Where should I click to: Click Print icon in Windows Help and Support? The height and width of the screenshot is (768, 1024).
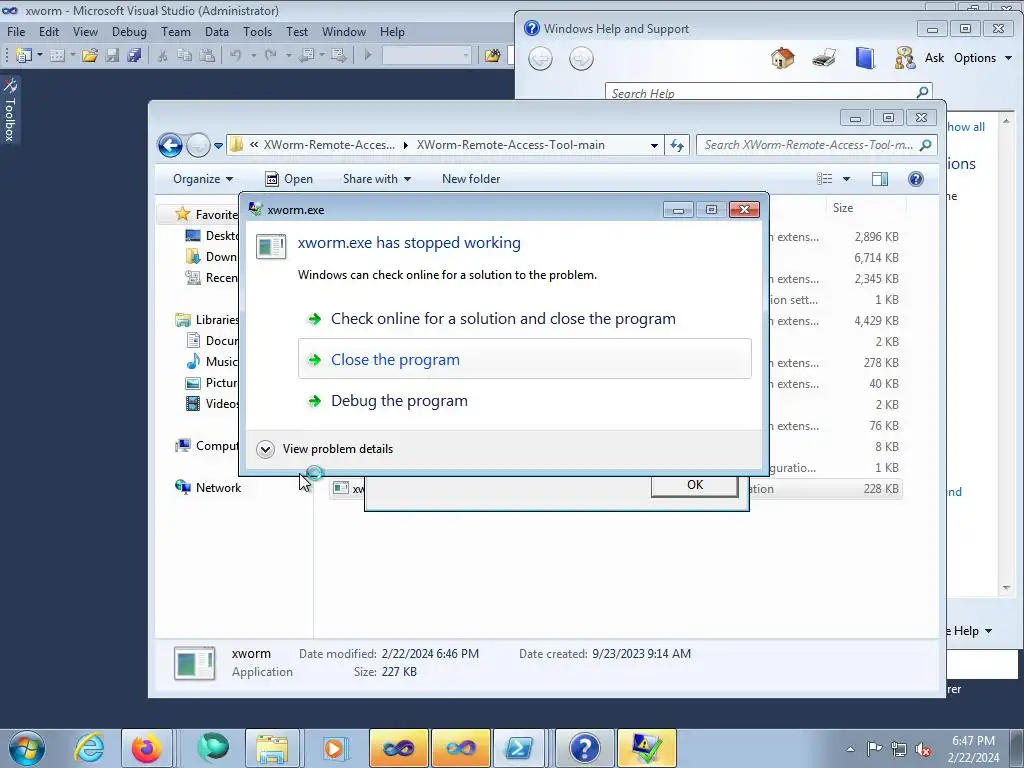click(x=824, y=58)
